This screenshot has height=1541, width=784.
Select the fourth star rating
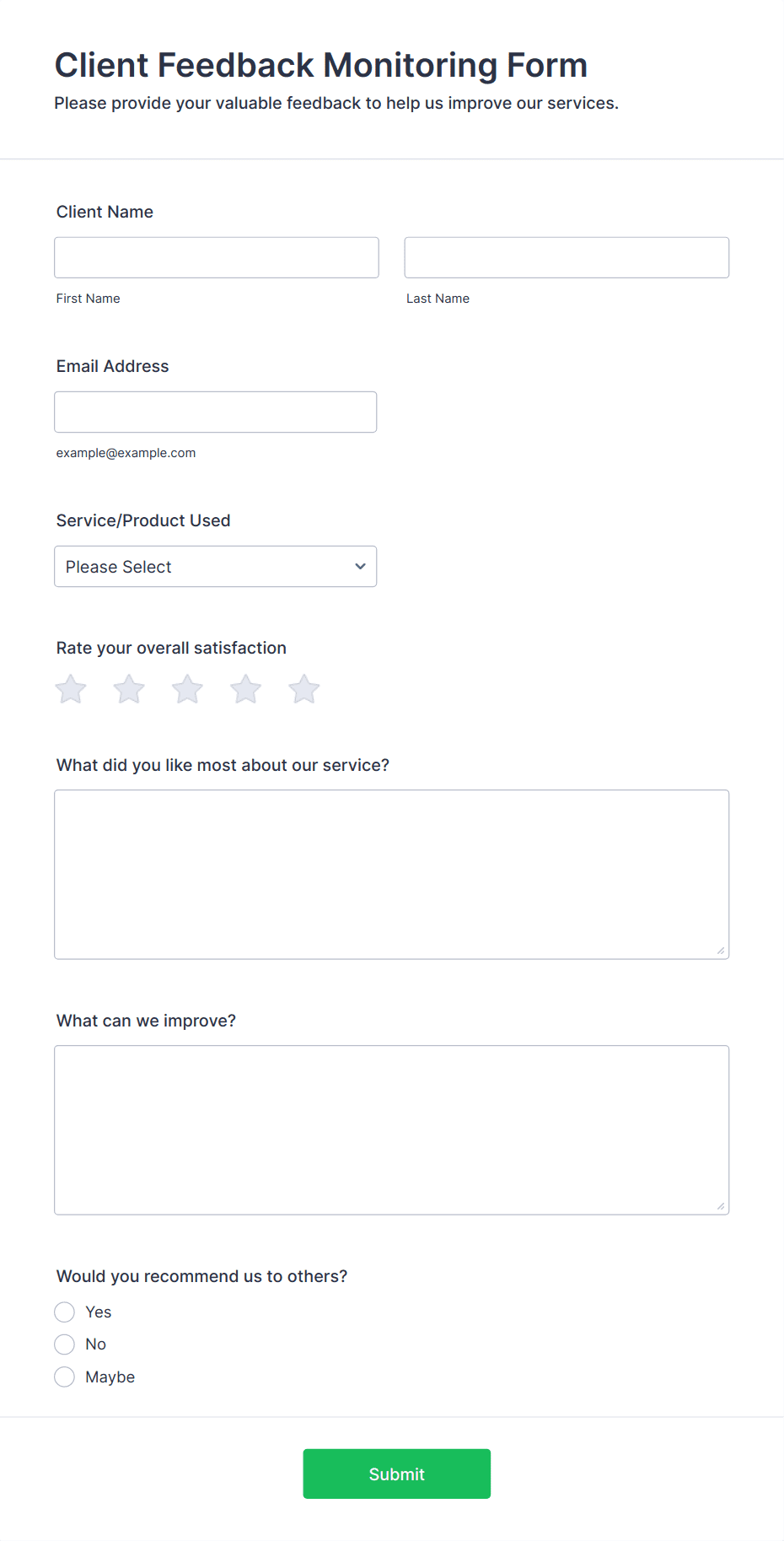click(x=245, y=688)
